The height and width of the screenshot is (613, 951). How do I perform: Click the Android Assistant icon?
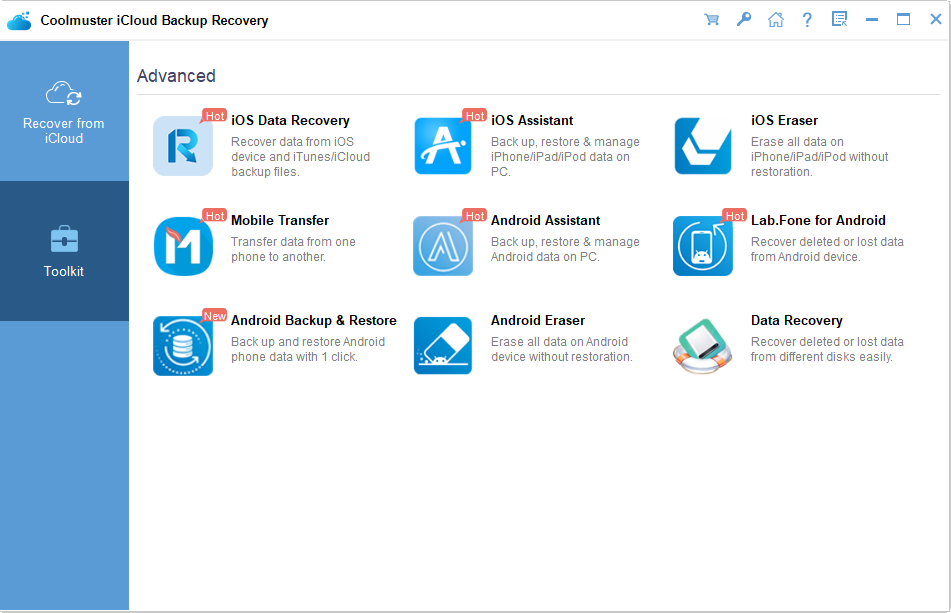[443, 246]
